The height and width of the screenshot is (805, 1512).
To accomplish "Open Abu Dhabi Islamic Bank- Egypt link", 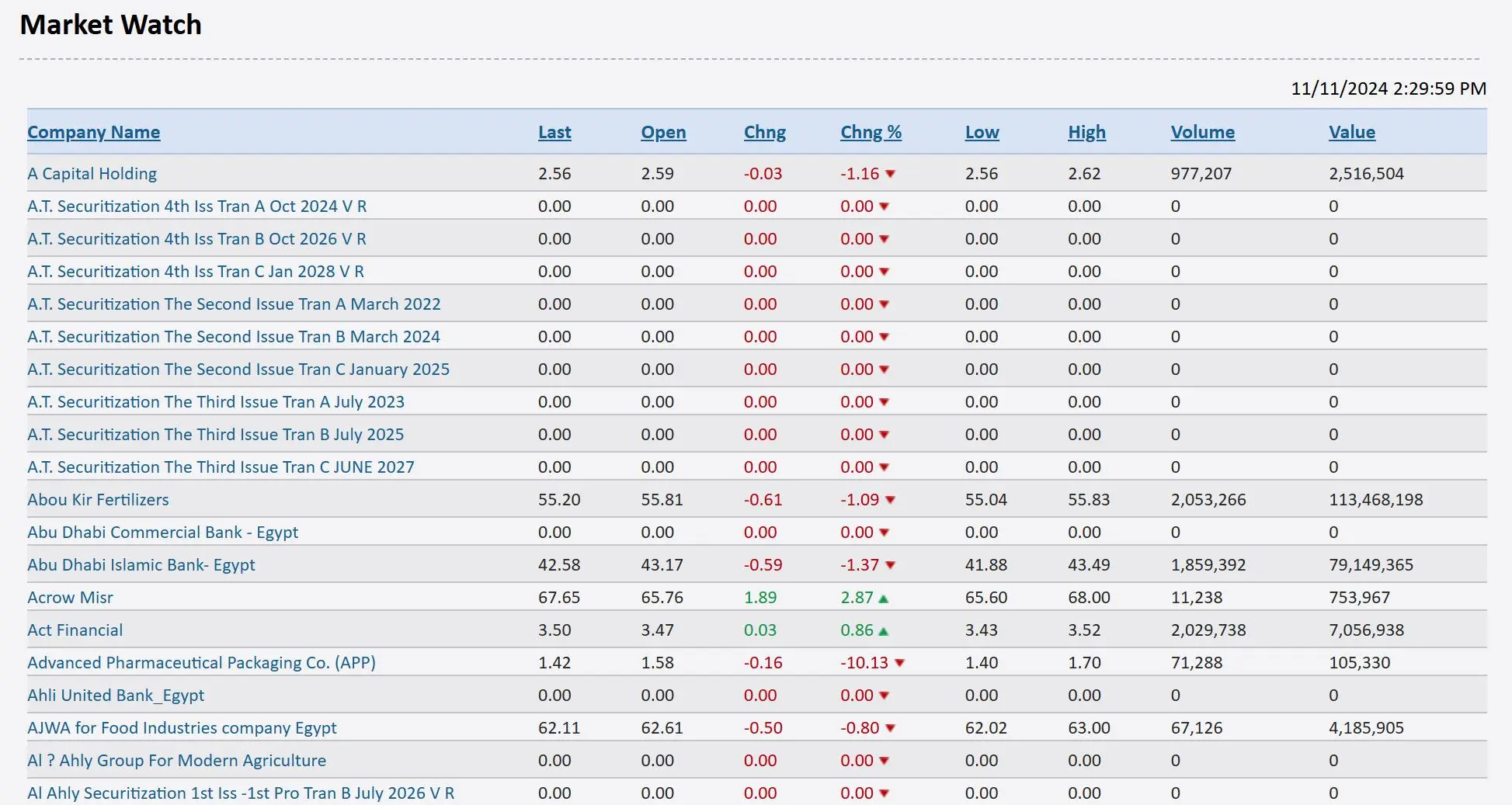I will [x=141, y=565].
